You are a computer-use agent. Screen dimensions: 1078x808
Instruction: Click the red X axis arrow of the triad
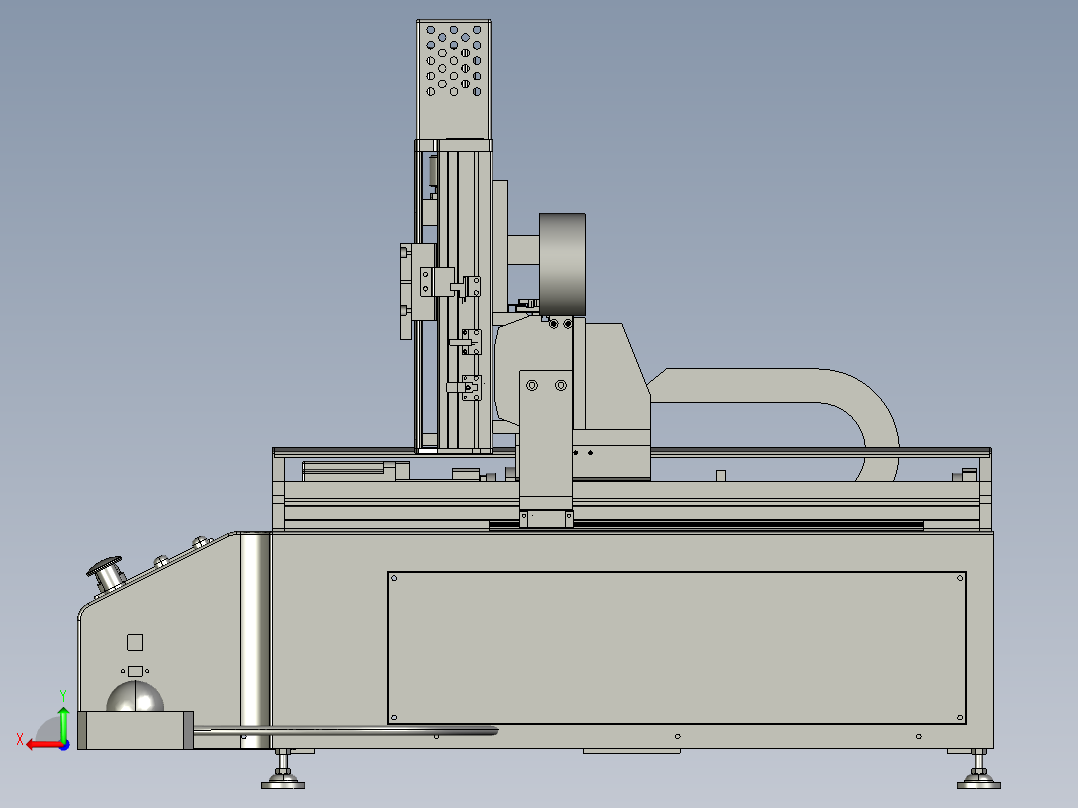coord(45,744)
